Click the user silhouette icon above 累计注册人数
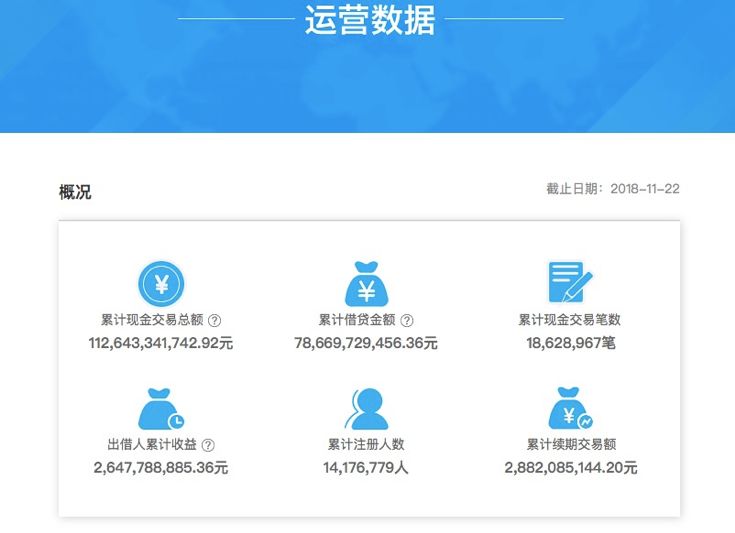735x533 pixels. pos(367,409)
